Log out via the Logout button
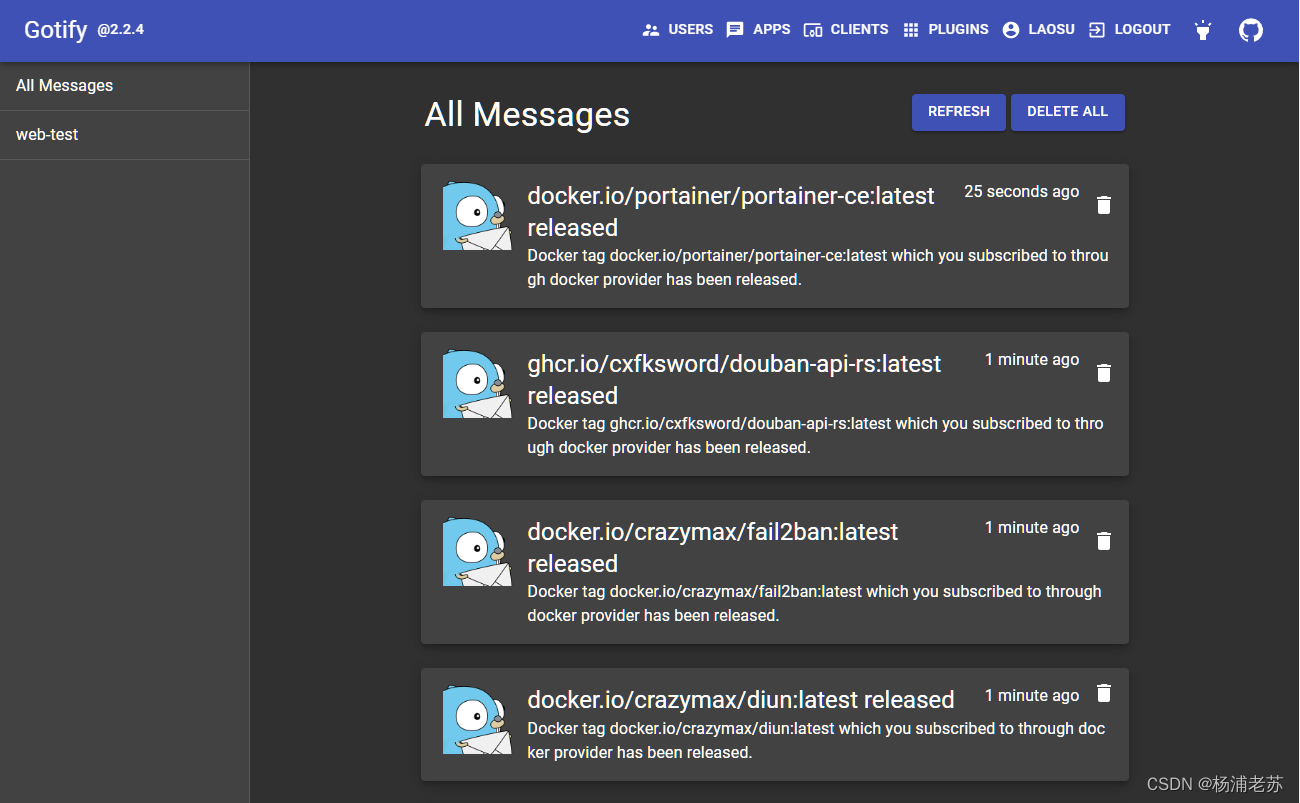 (x=1129, y=30)
